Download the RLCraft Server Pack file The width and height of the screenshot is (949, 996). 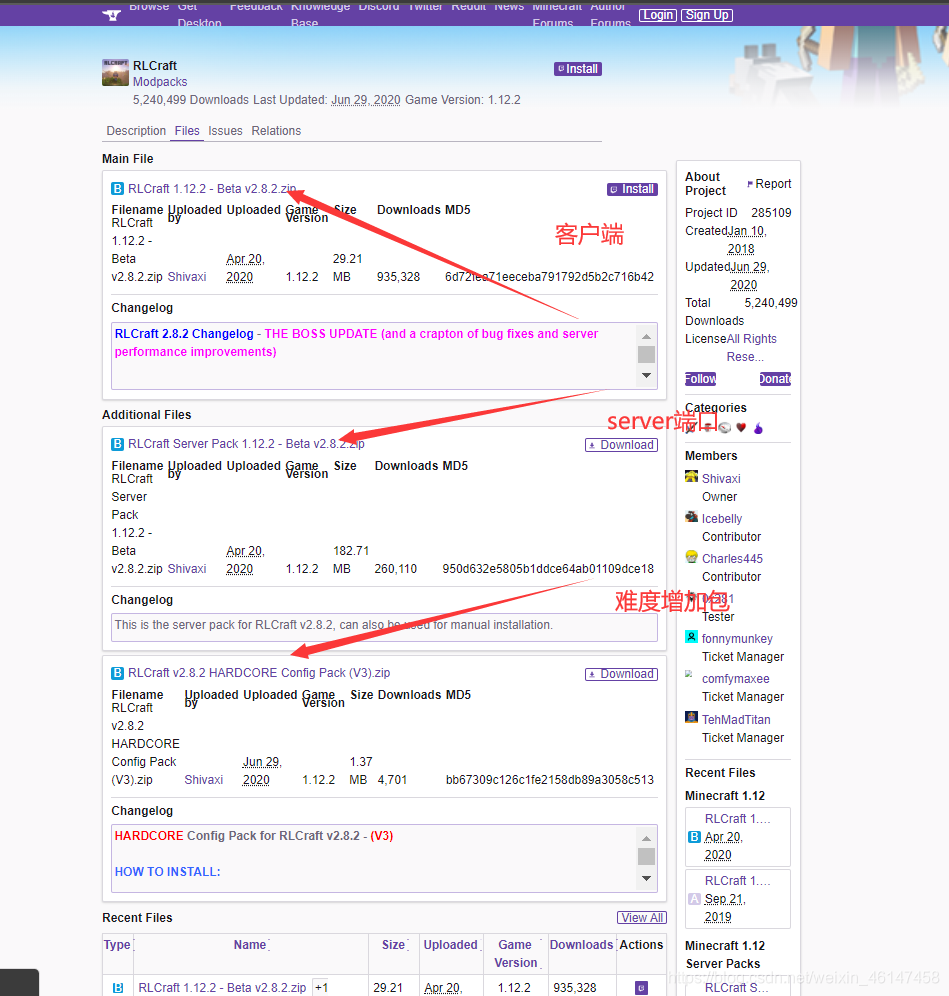tap(621, 445)
